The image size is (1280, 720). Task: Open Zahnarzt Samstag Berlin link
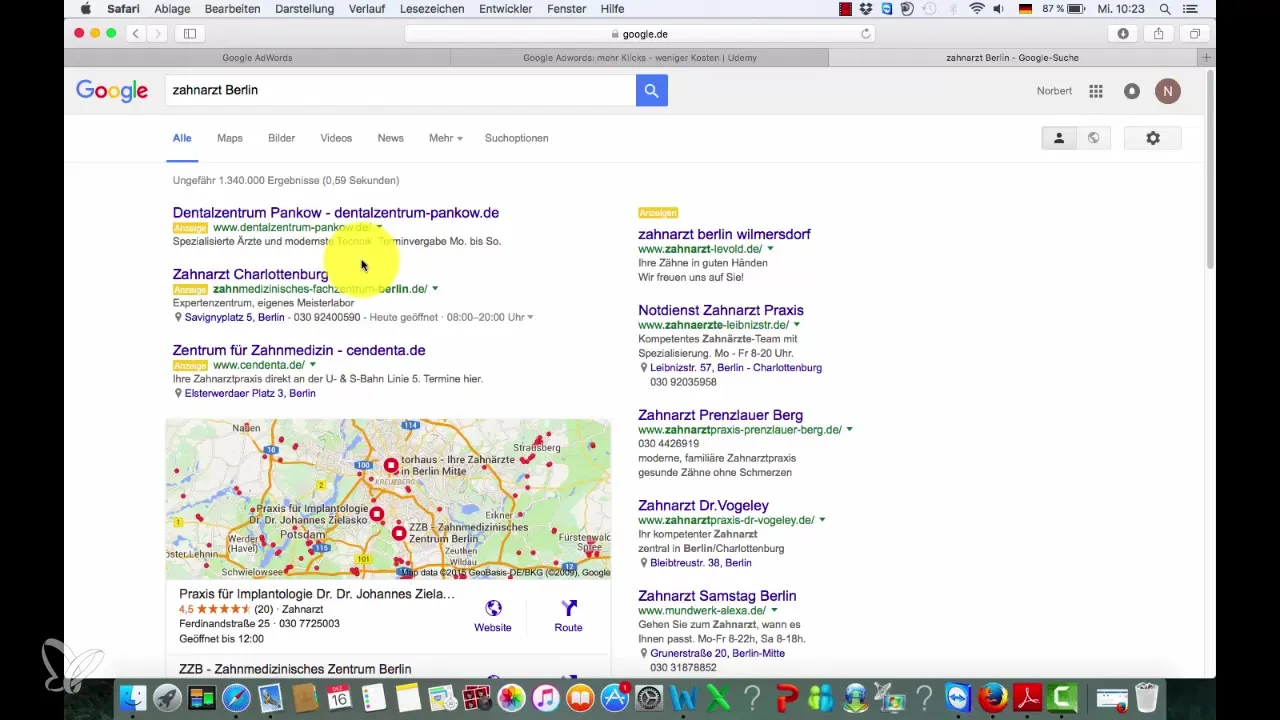pyautogui.click(x=717, y=595)
